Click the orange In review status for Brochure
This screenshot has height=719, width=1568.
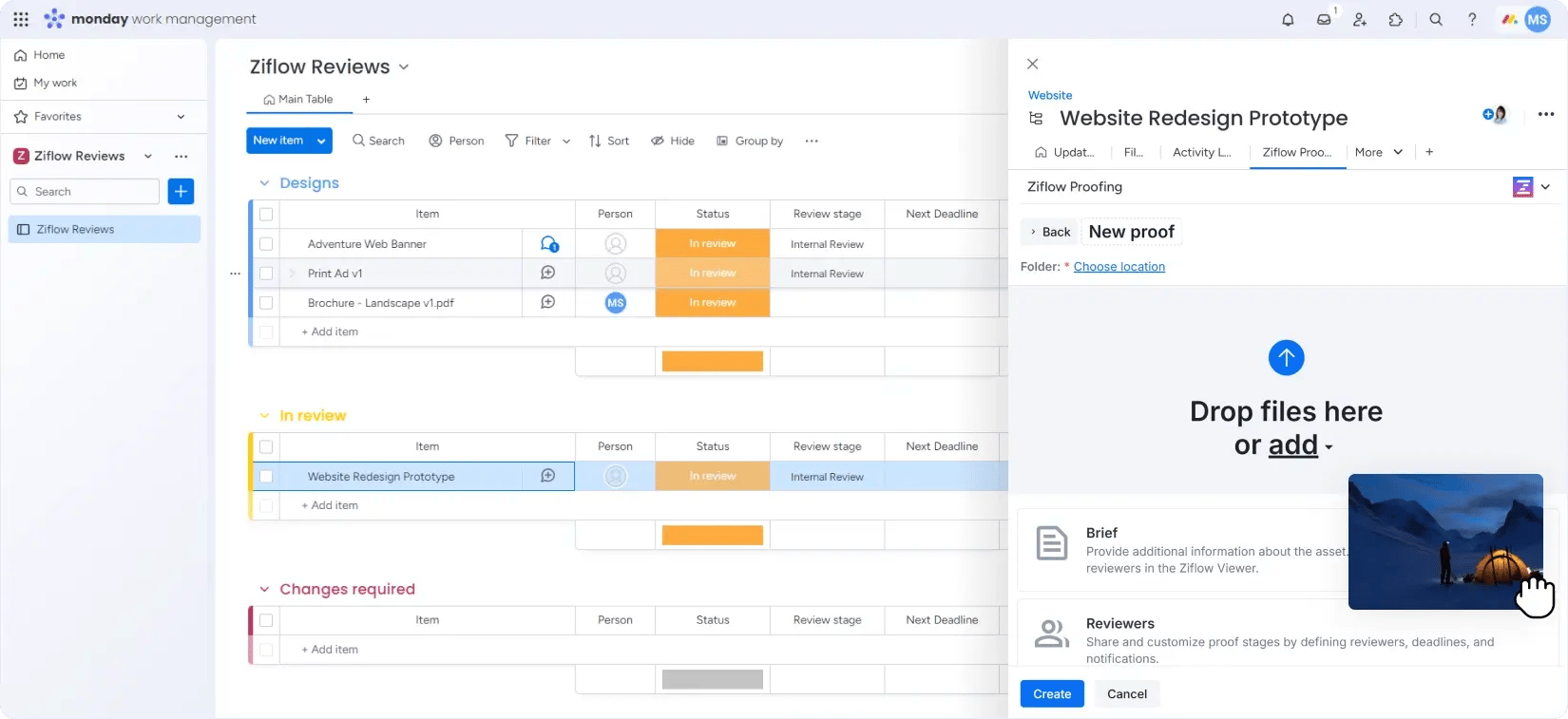[712, 303]
